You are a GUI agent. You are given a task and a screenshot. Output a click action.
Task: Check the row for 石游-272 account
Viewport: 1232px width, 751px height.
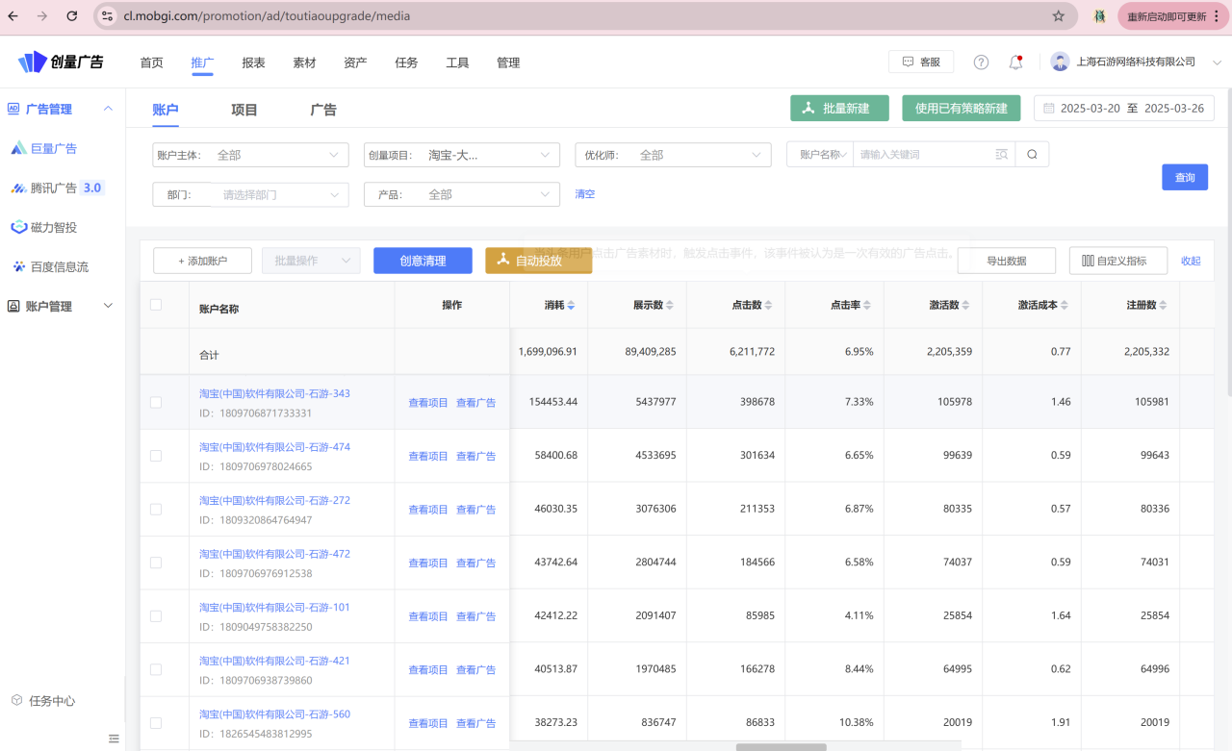[x=155, y=509]
